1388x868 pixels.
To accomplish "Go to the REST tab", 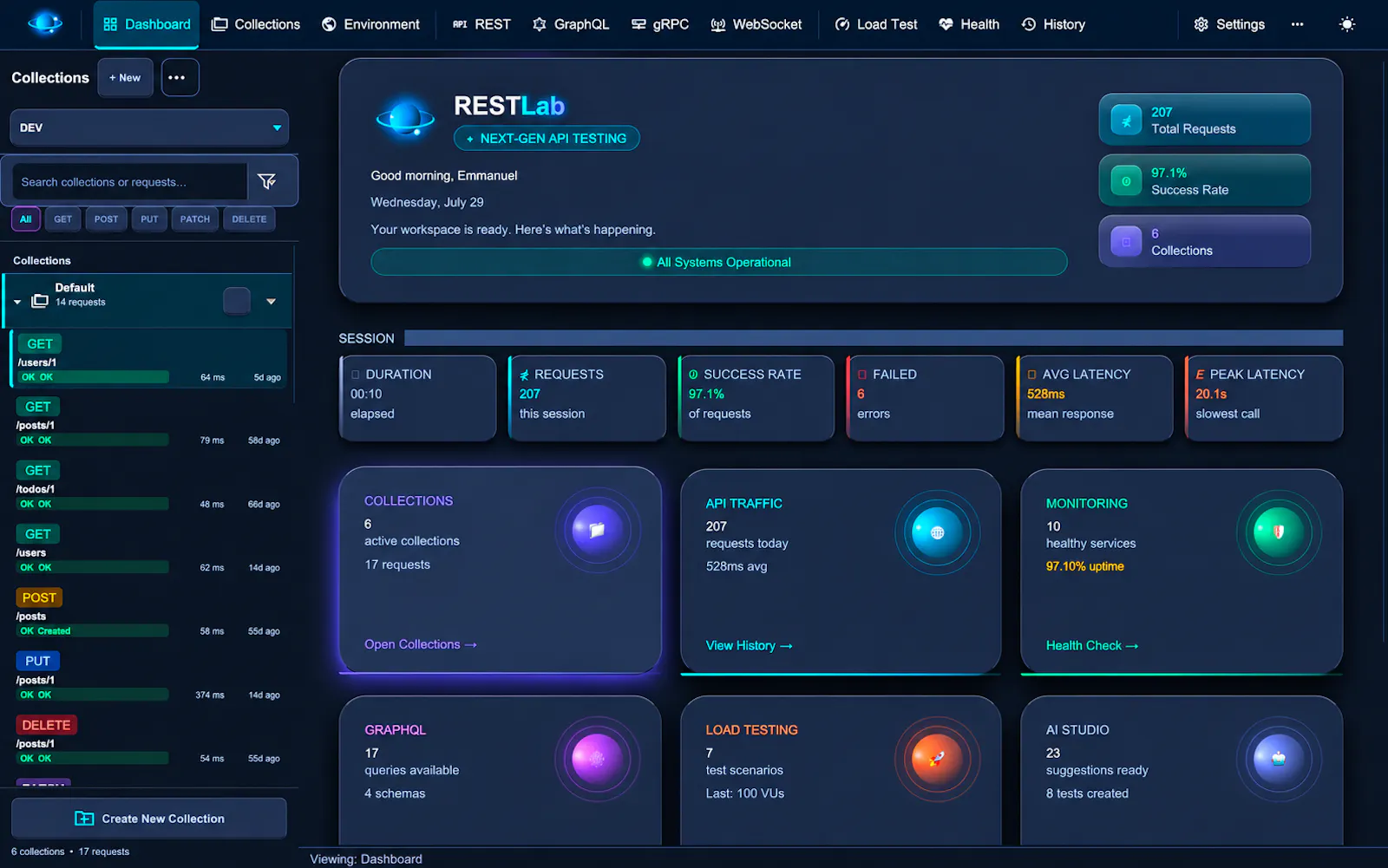I will pos(481,24).
